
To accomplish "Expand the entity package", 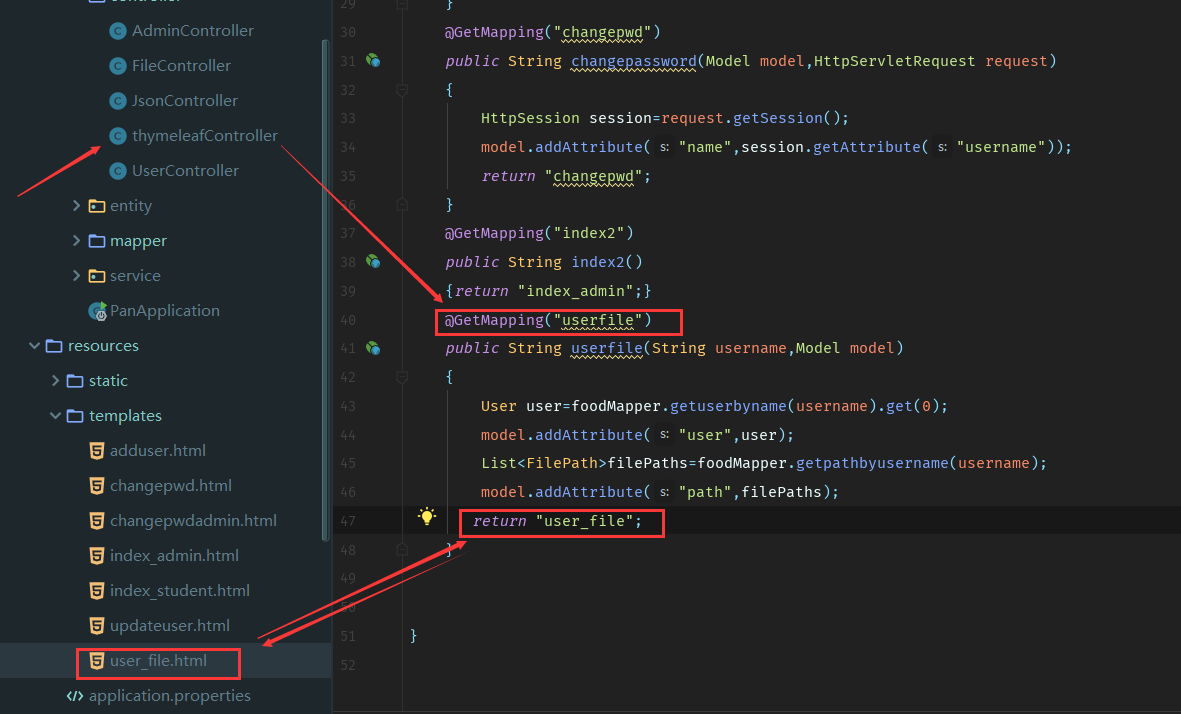I will click(76, 206).
